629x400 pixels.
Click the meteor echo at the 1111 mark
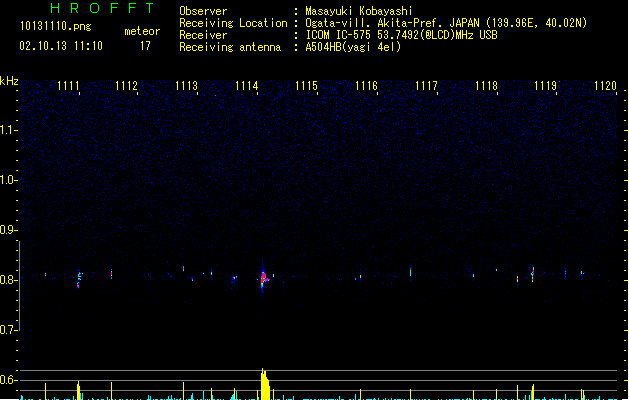click(79, 278)
